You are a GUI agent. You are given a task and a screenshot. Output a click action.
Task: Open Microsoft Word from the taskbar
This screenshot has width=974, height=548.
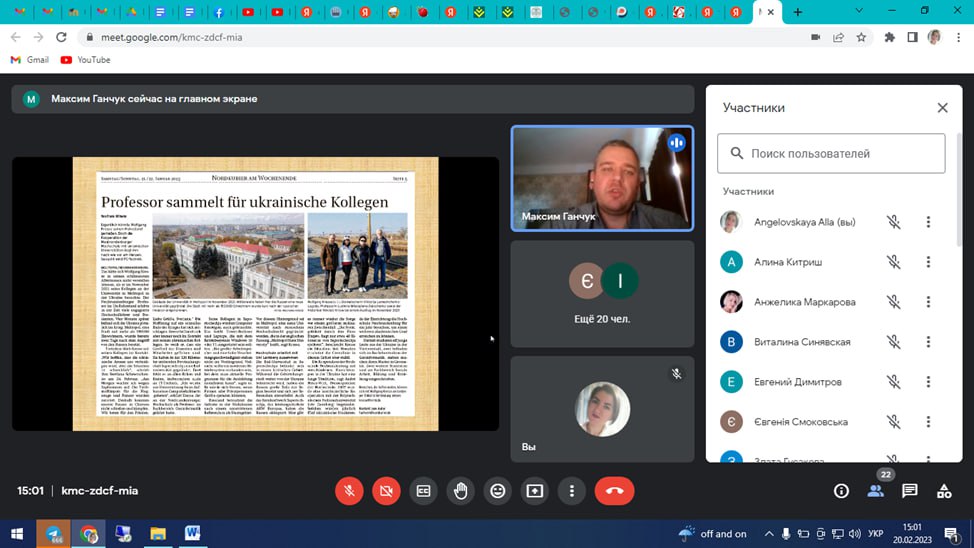(x=192, y=534)
